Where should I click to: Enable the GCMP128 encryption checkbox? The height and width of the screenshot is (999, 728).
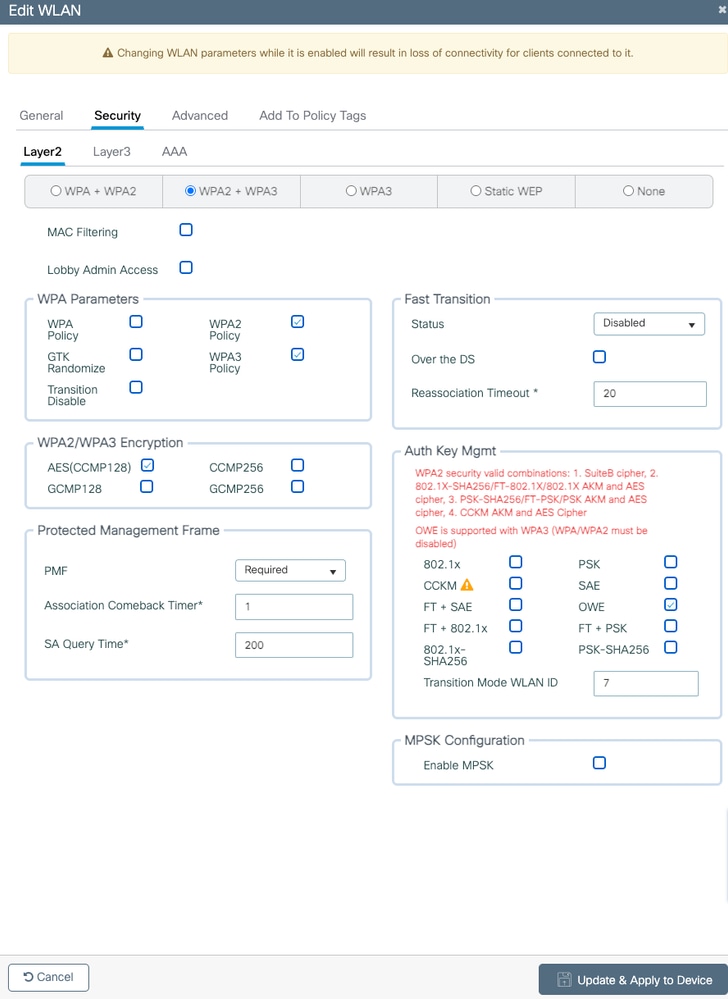[146, 487]
